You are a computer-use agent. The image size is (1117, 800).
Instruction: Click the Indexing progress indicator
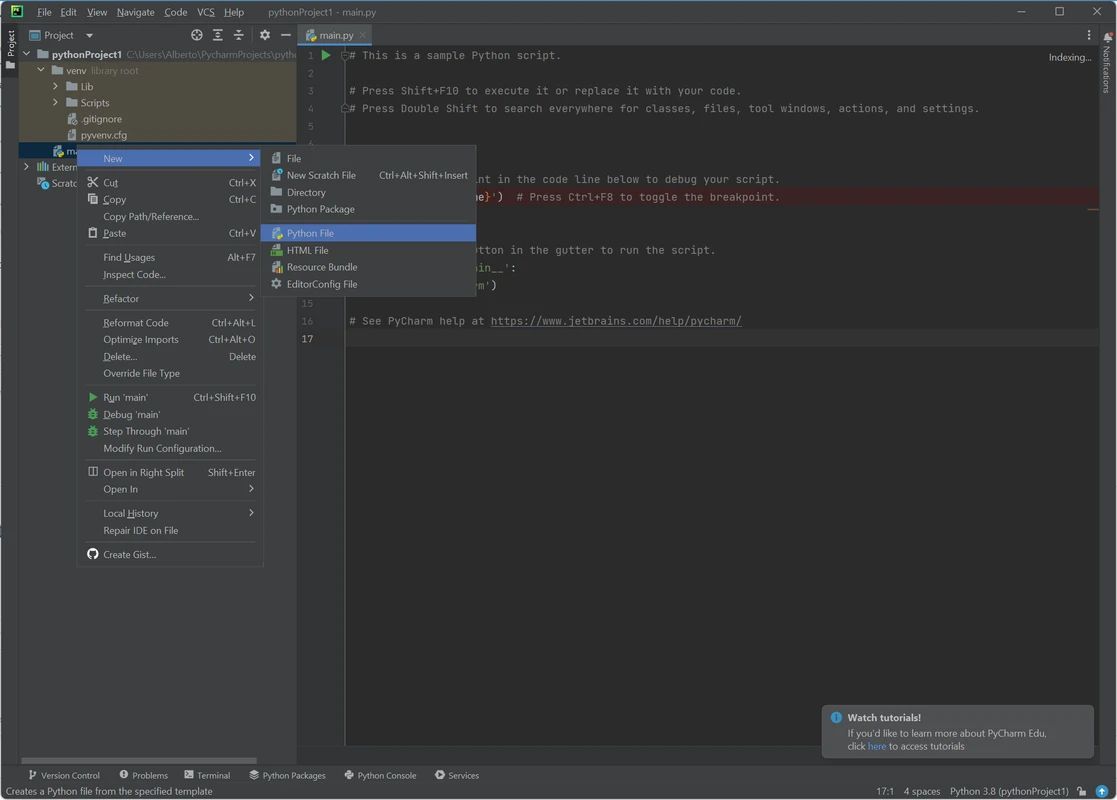(1069, 58)
